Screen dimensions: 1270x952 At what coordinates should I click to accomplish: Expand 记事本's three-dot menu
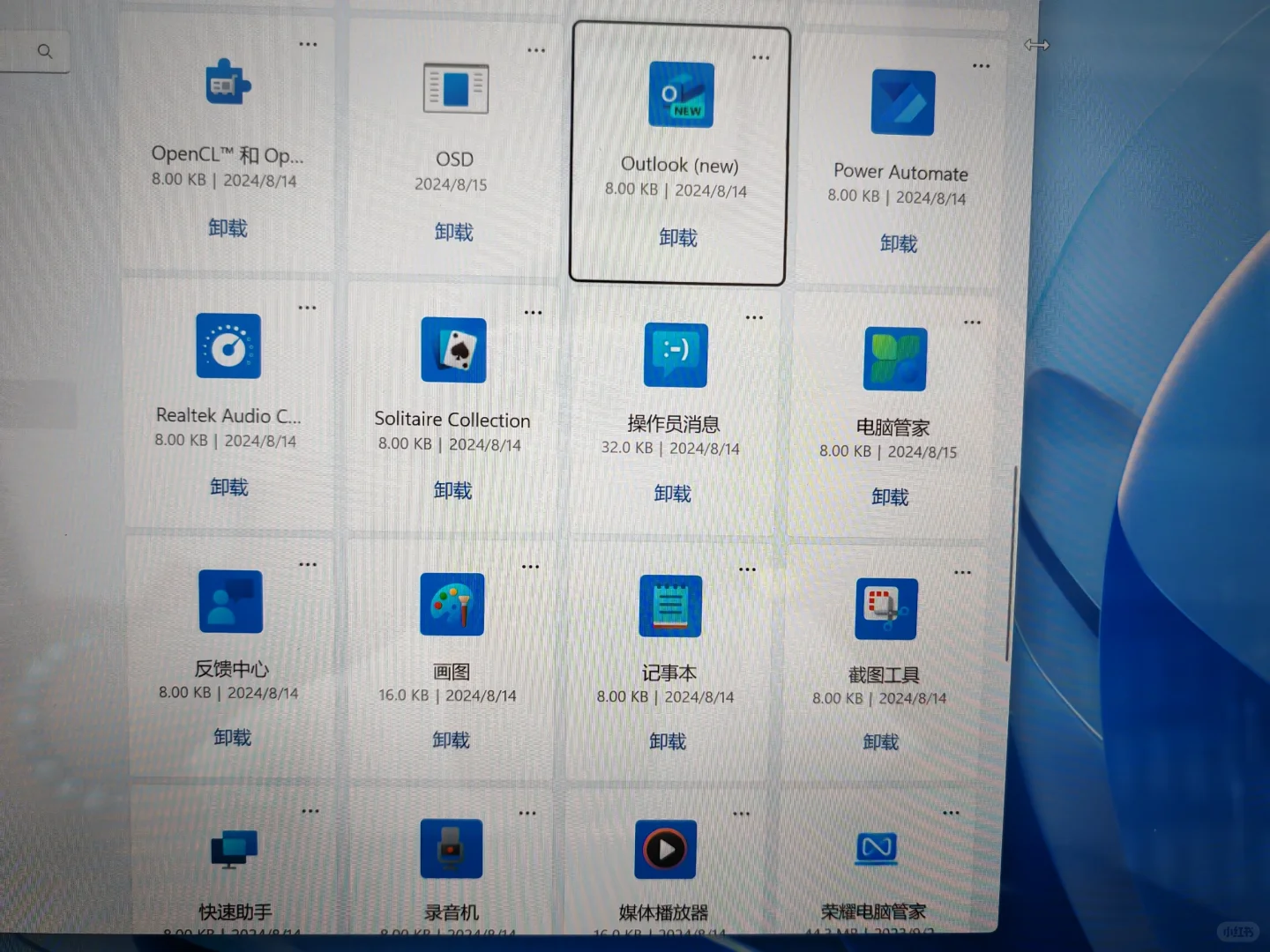click(748, 569)
